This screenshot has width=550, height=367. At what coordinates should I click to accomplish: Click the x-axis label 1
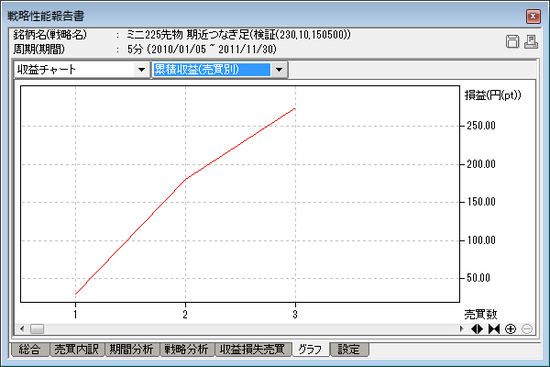[75, 314]
